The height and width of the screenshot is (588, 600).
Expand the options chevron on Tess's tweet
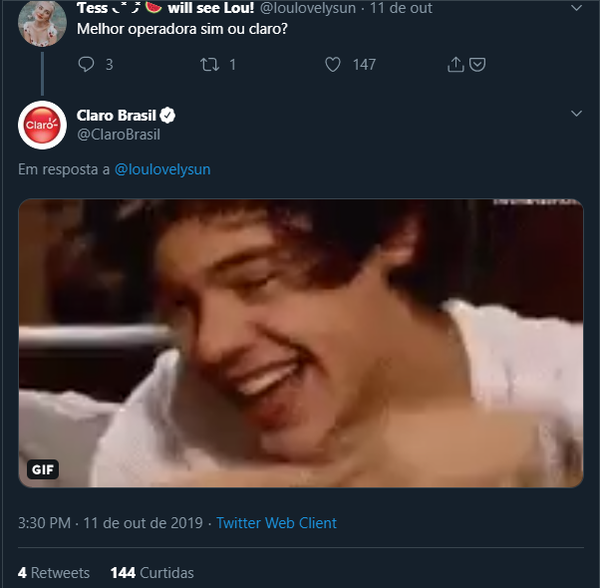tap(575, 7)
